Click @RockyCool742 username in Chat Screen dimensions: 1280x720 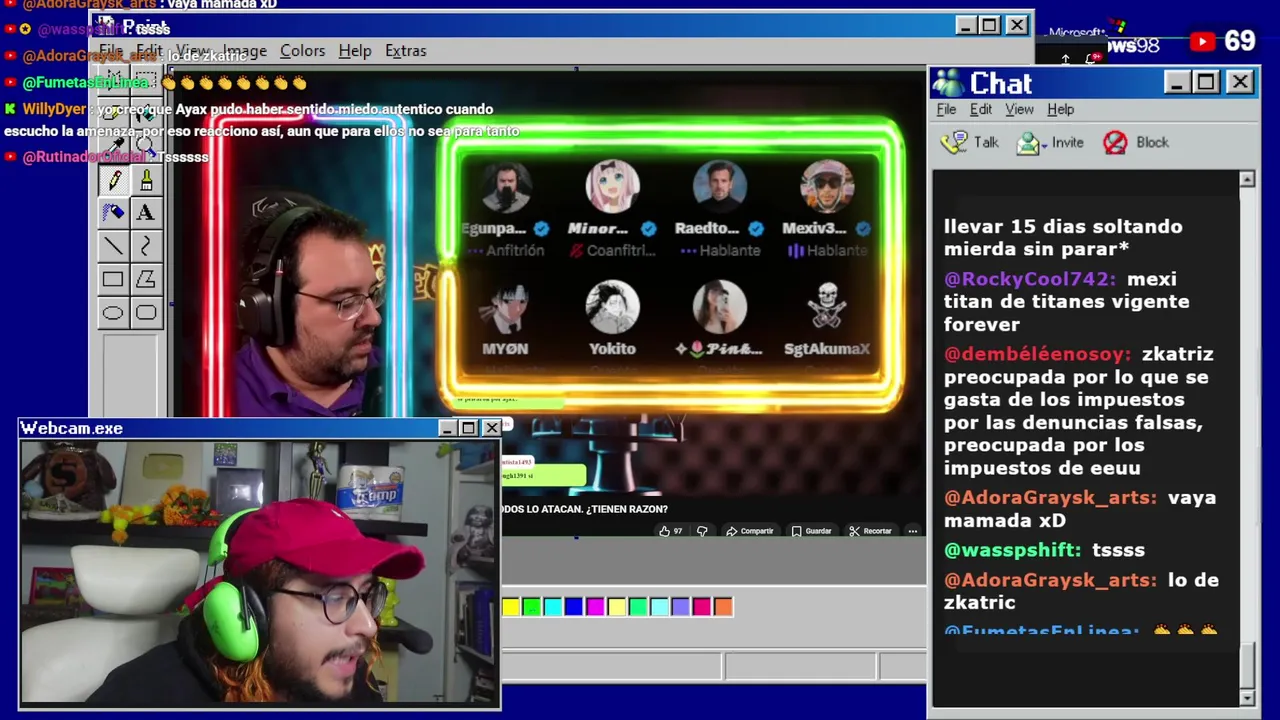[1031, 279]
